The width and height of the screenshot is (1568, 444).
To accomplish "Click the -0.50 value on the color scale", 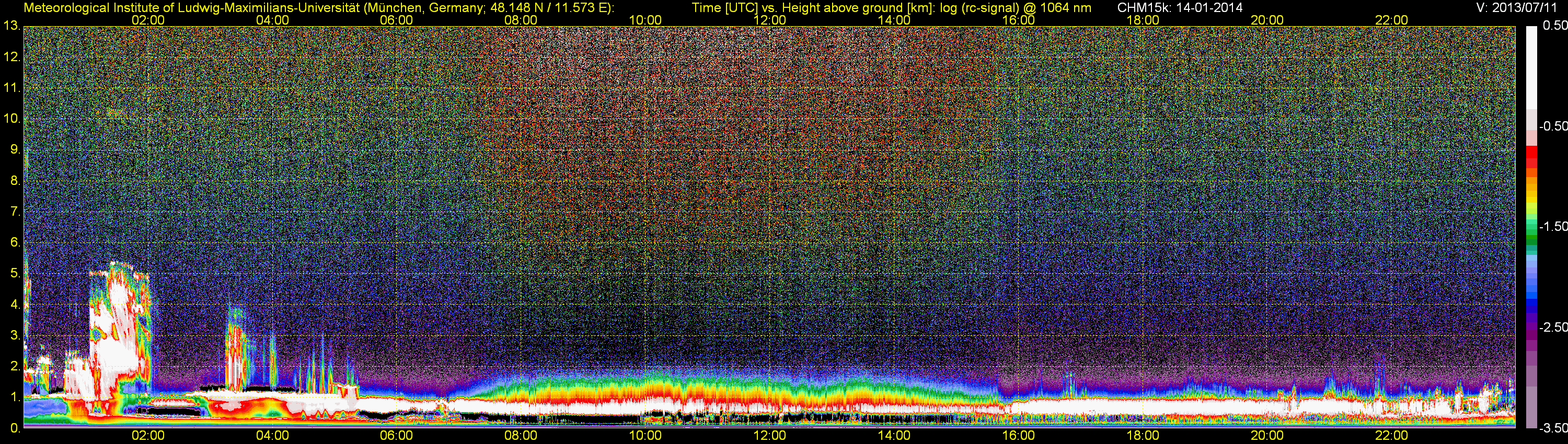I will pos(1553,126).
